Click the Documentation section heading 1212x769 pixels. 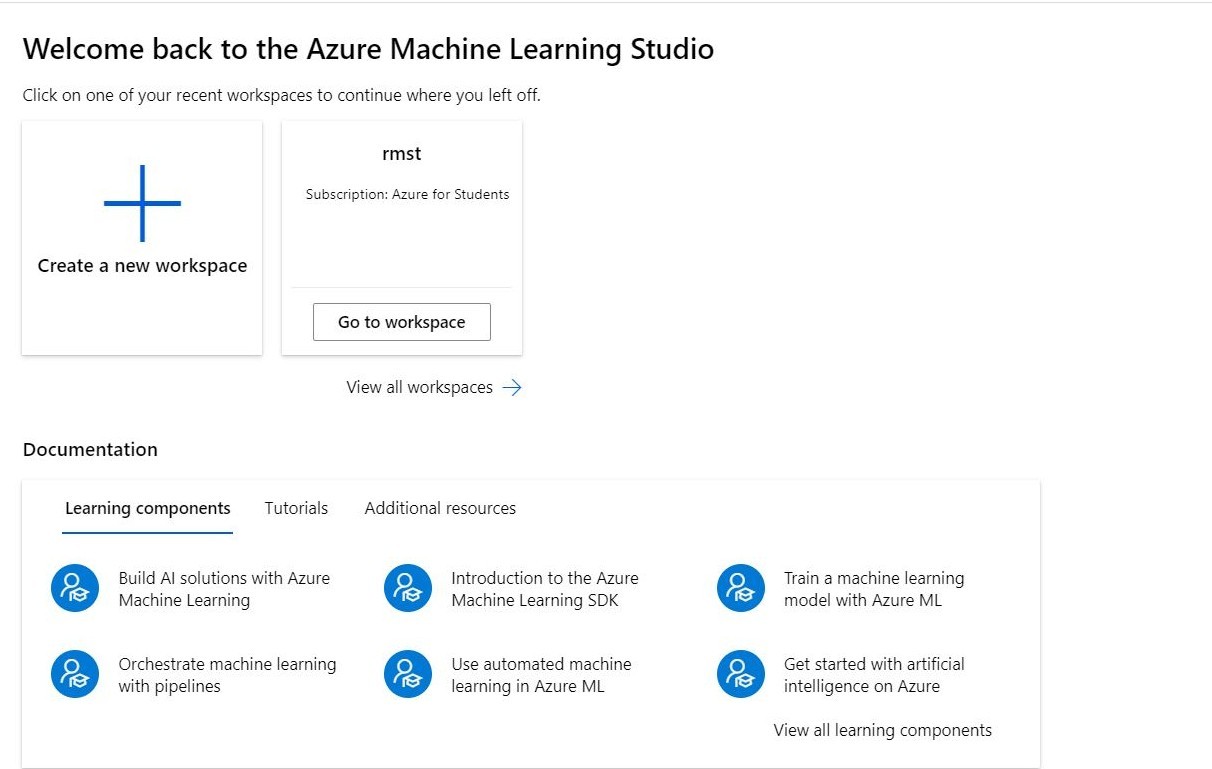pyautogui.click(x=90, y=450)
